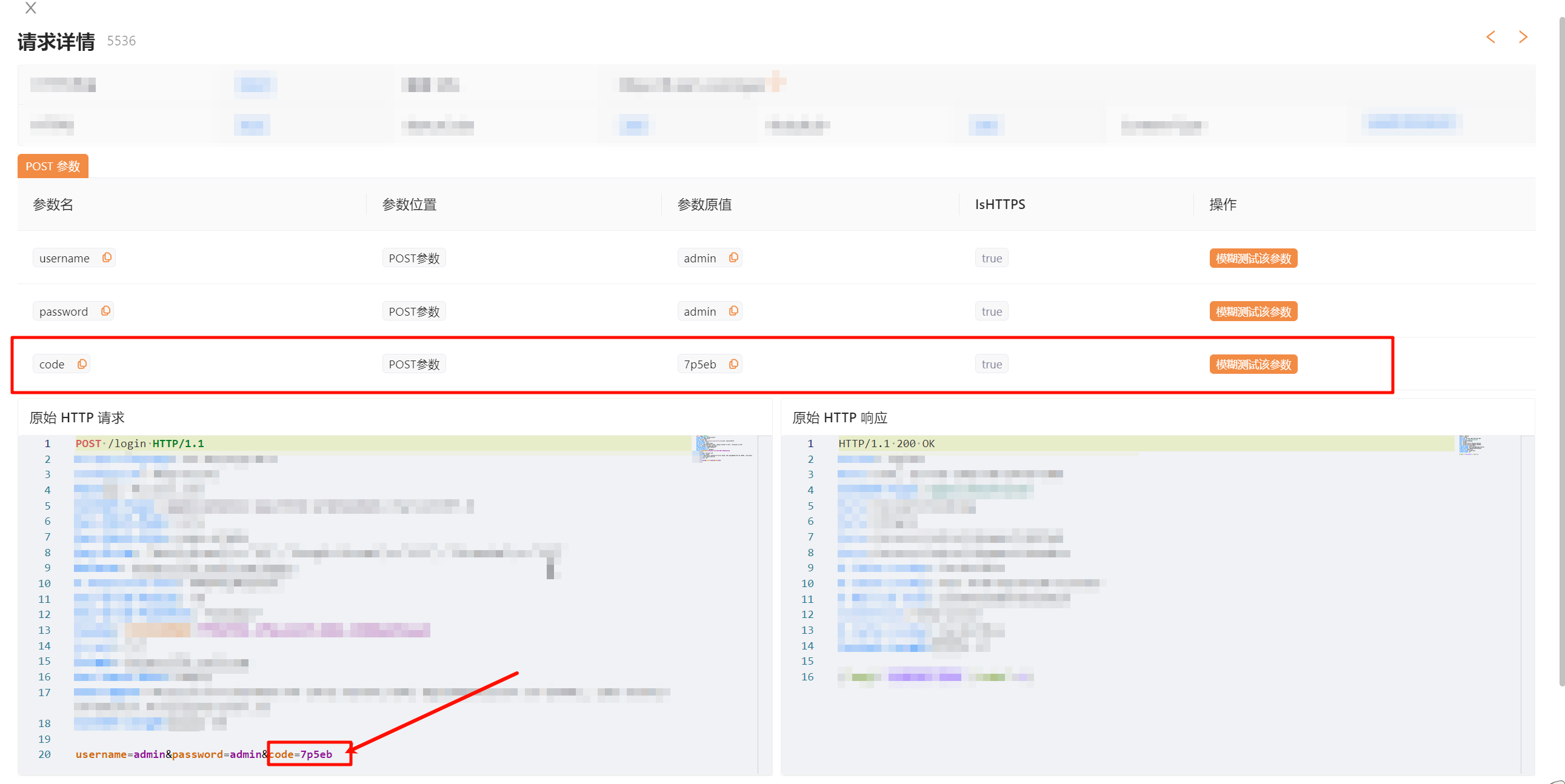1565x784 pixels.
Task: Fuzz test the code parameter
Action: 1253,364
